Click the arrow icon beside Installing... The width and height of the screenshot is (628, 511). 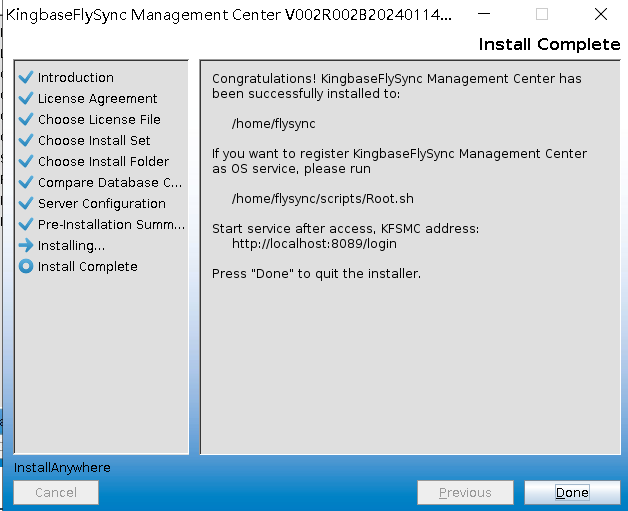click(26, 245)
